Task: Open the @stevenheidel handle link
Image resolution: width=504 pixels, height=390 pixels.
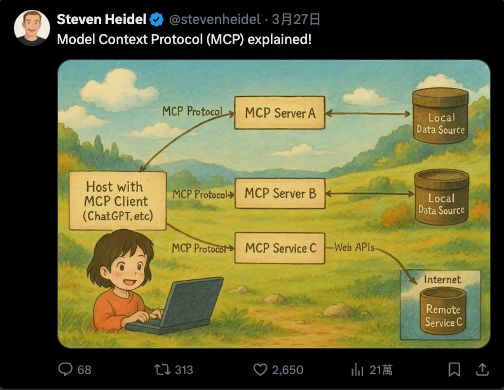Action: [x=215, y=19]
